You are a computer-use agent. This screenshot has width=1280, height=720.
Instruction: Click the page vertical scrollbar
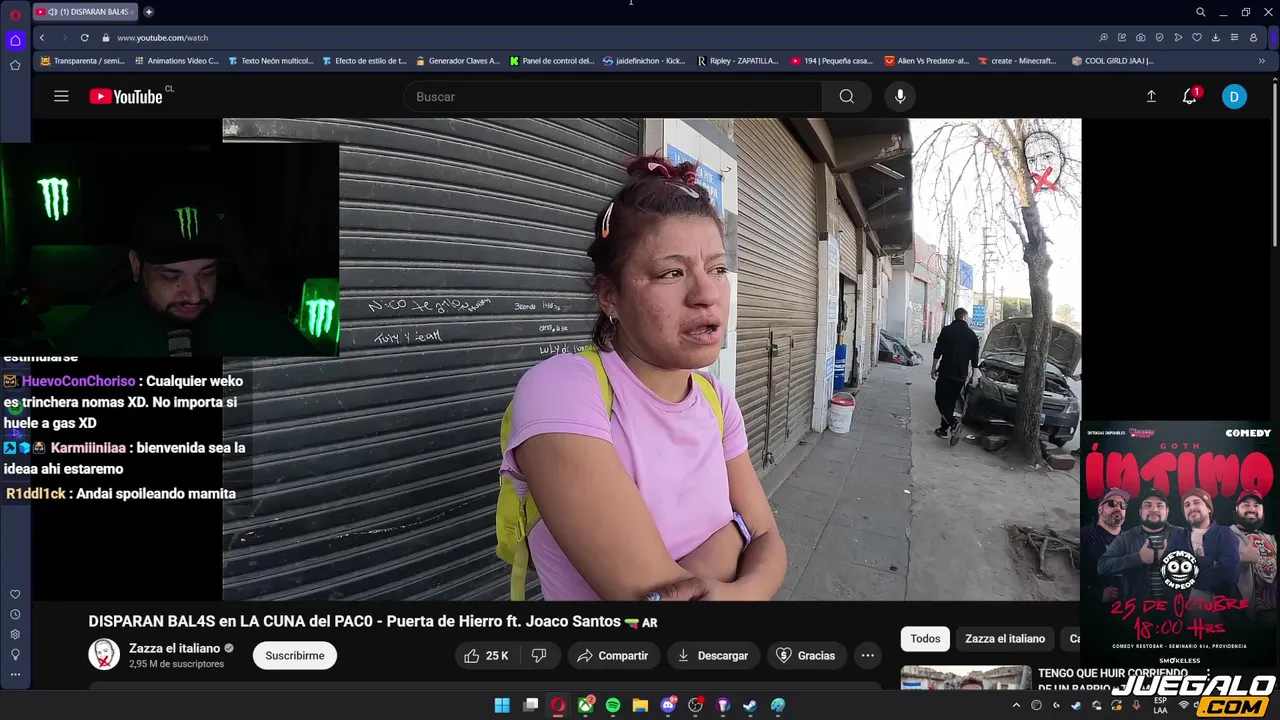point(1275,165)
